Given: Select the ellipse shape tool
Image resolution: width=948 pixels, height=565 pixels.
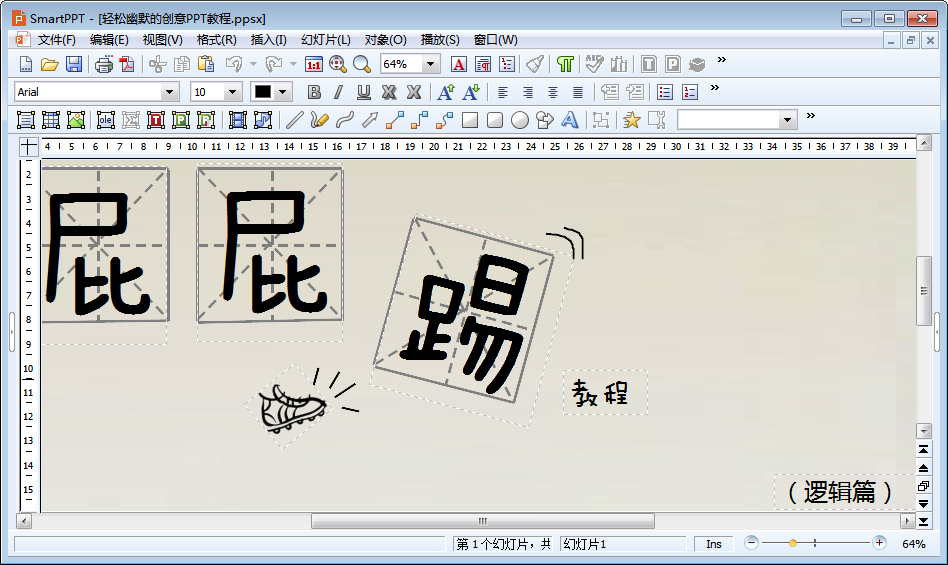Looking at the screenshot, I should tap(520, 120).
